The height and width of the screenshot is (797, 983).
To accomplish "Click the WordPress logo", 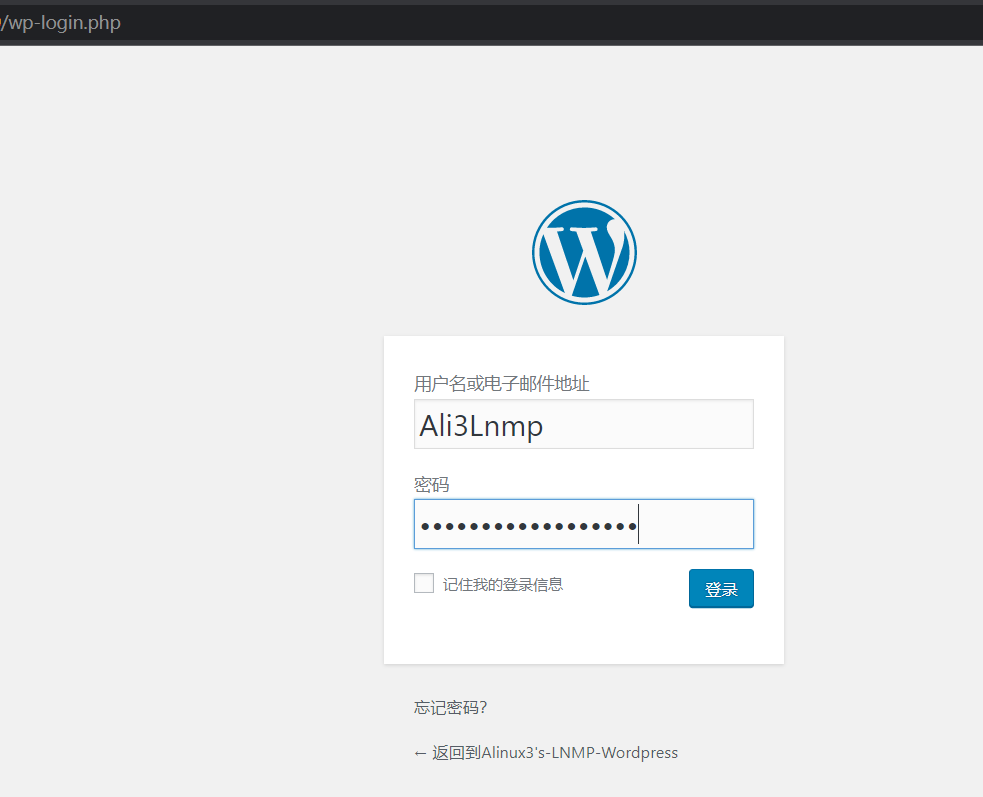I will (584, 252).
